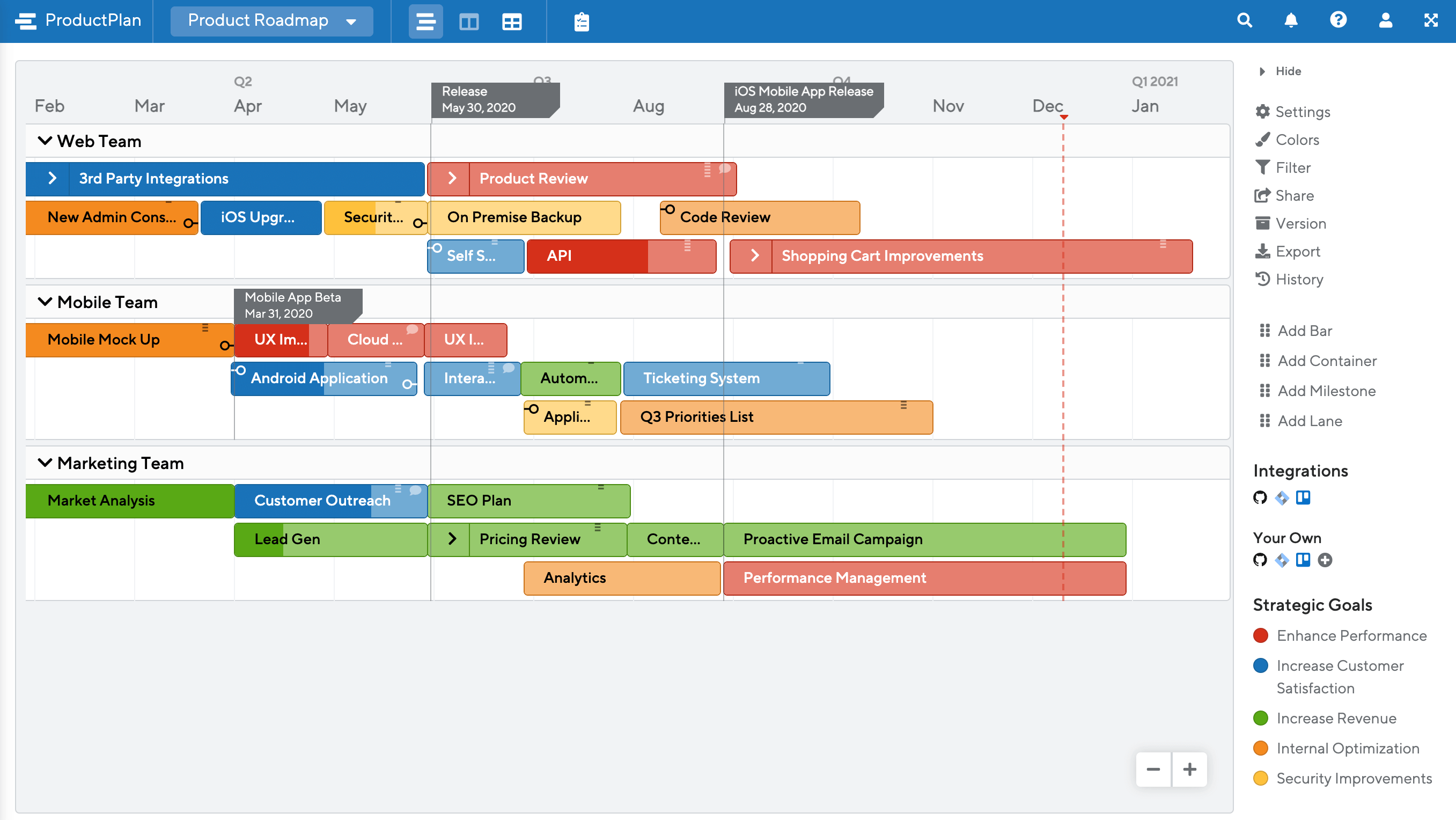Image resolution: width=1456 pixels, height=820 pixels.
Task: Click the History icon in sidebar
Action: [1264, 279]
